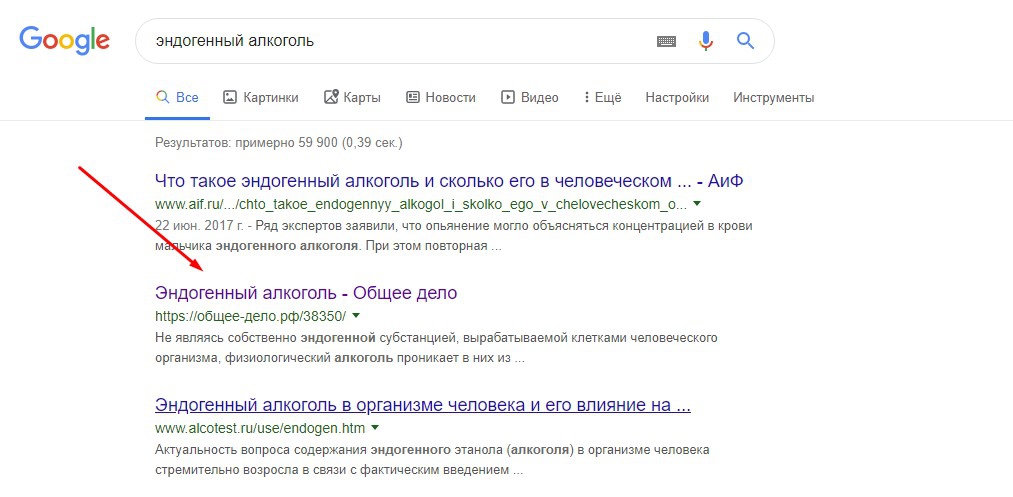Click the snippet starting 'Не являясь собственно'
The image size is (1013, 497).
click(x=436, y=348)
